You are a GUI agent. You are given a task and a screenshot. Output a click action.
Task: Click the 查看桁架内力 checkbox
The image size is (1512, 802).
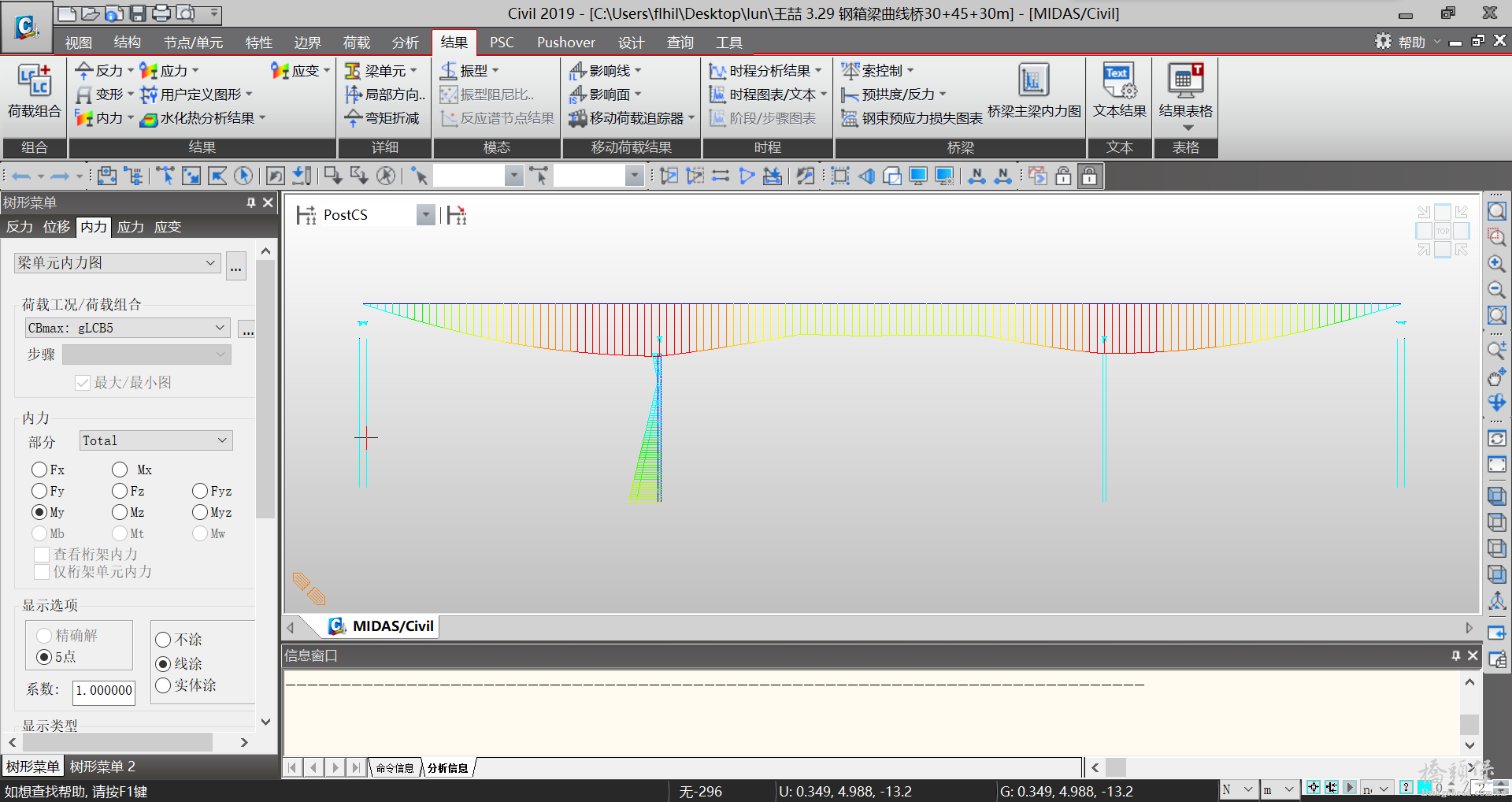point(42,555)
